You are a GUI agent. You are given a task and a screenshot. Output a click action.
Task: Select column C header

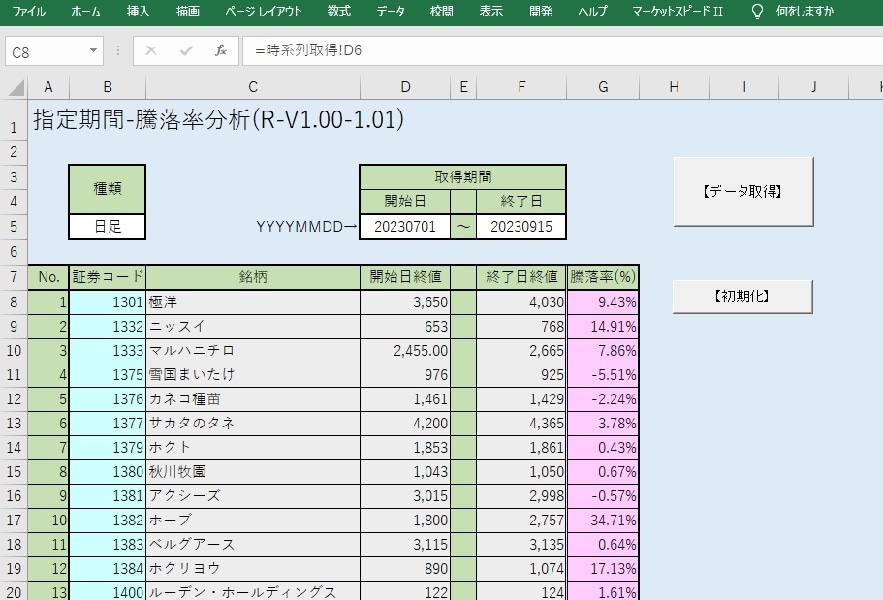(x=253, y=87)
